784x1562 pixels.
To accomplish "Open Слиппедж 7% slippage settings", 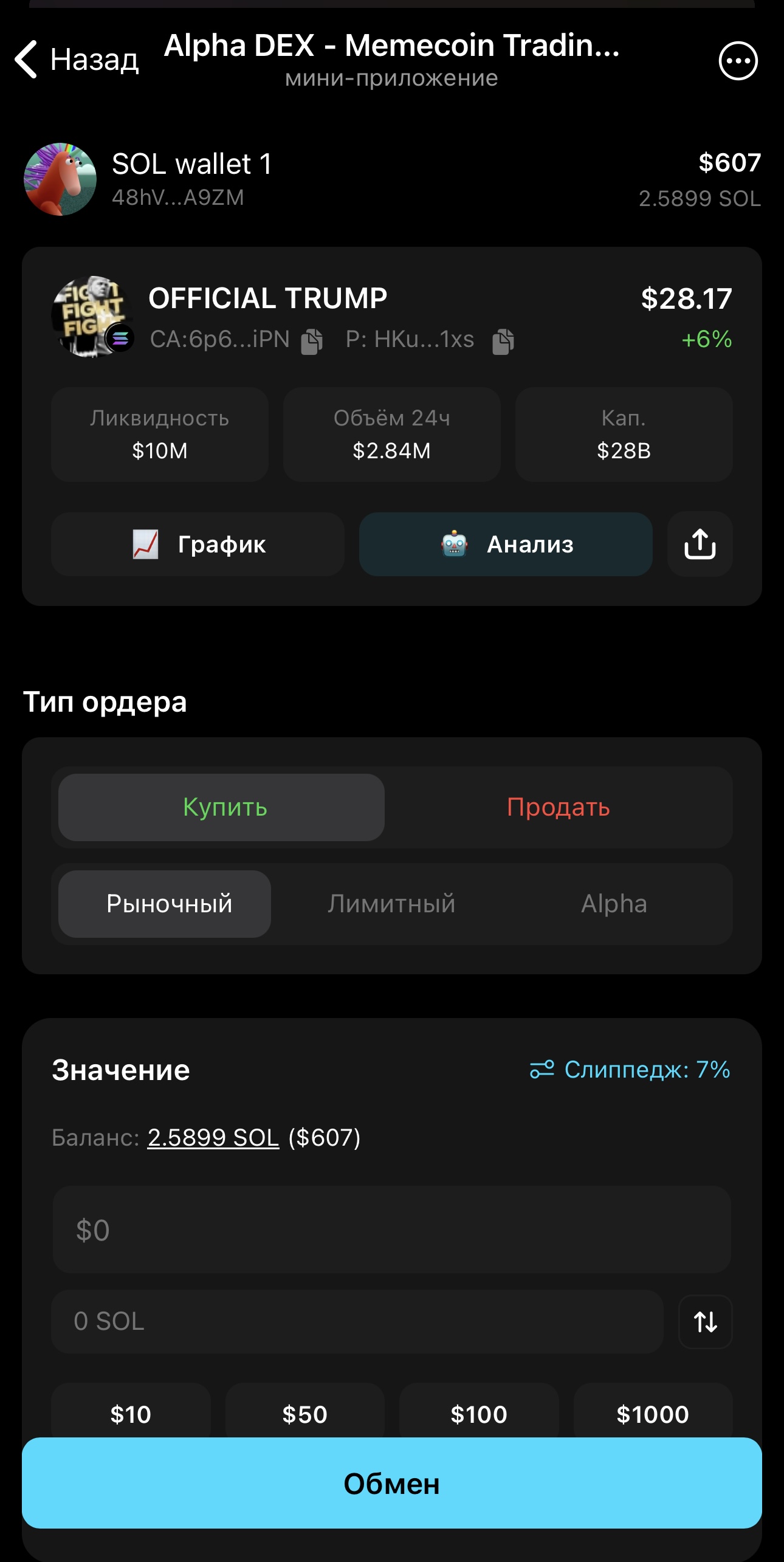I will [x=630, y=1070].
